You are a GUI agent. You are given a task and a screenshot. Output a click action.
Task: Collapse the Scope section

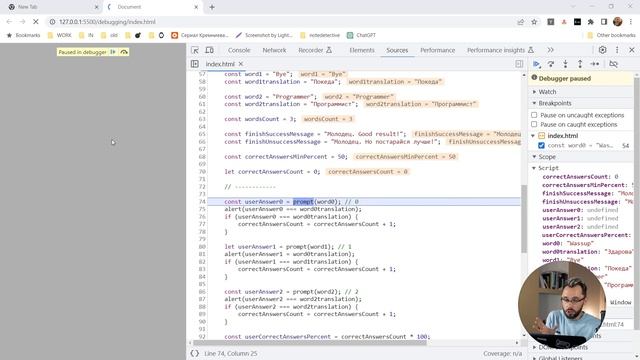click(x=547, y=157)
